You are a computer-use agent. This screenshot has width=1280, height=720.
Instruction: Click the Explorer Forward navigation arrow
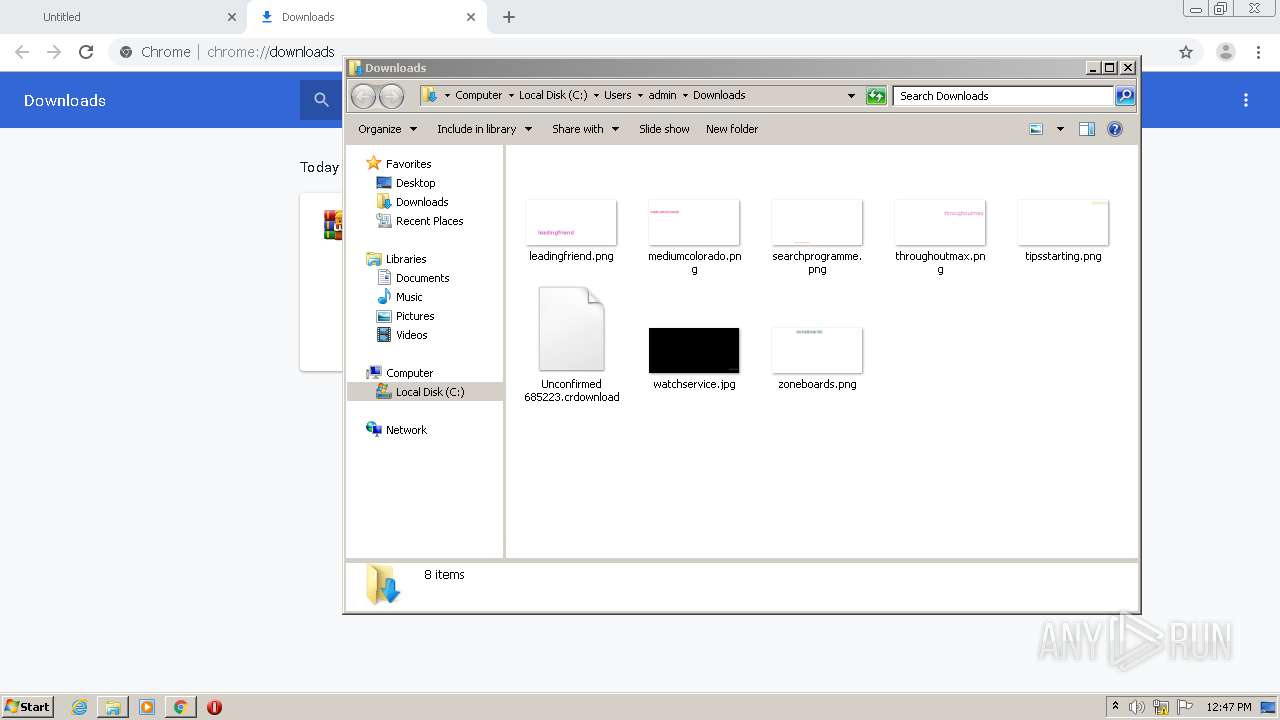pos(391,96)
